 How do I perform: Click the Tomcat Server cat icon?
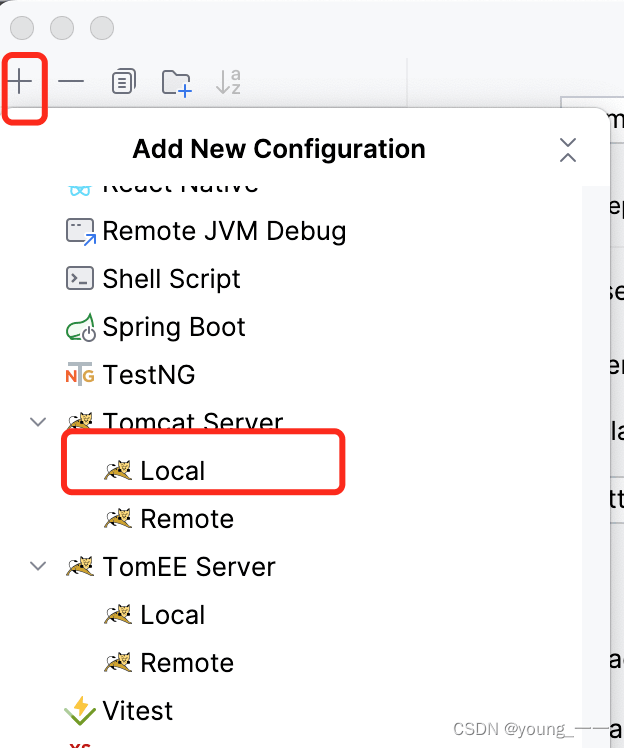point(80,421)
